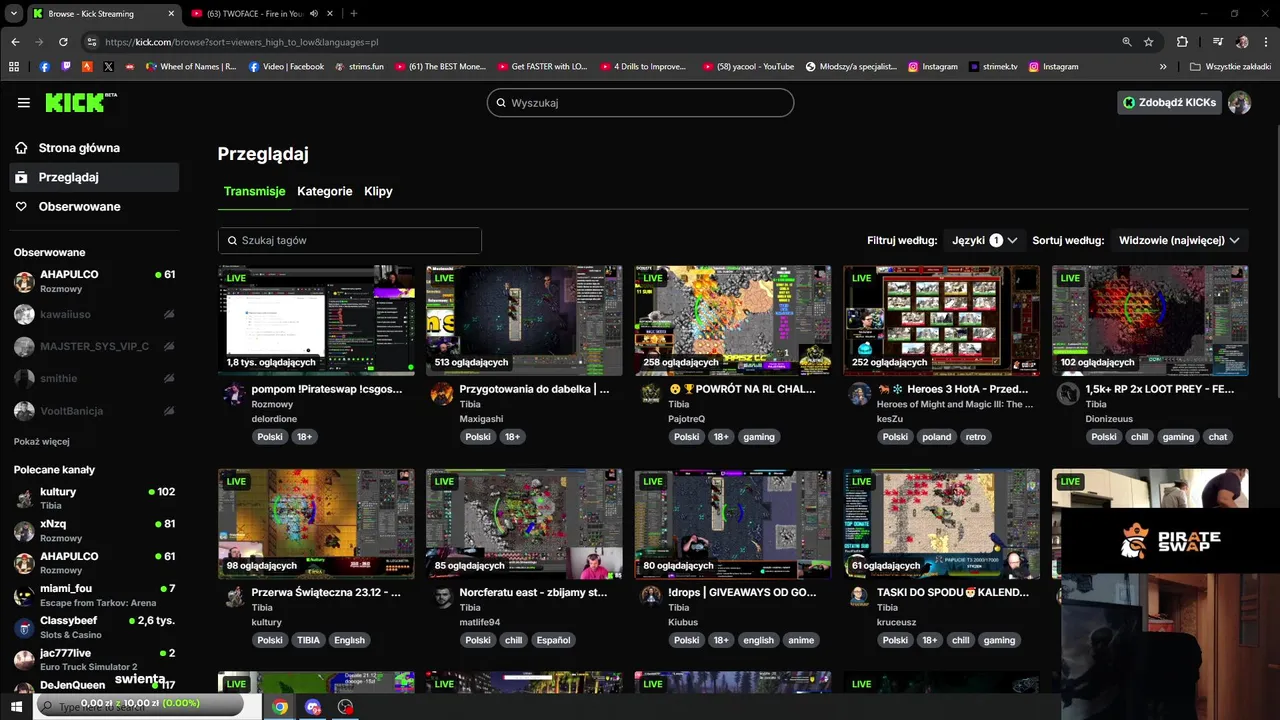
Task: Open the TASKI DO SPODU stream thumbnail
Action: (x=941, y=524)
